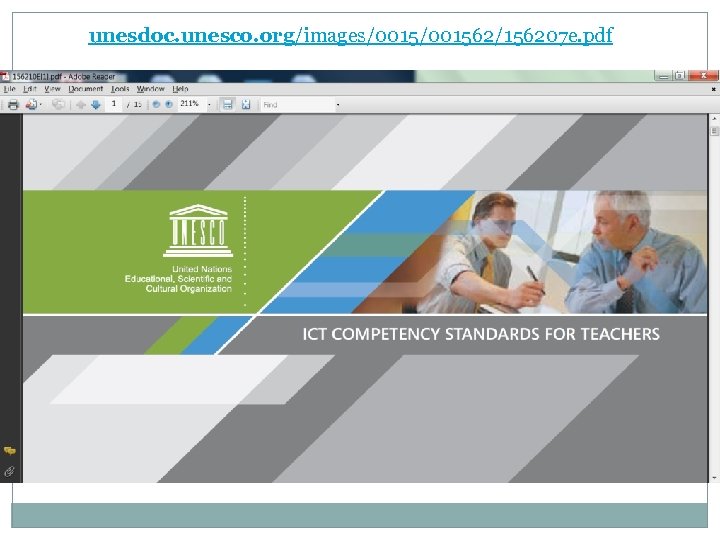Click the title ICT COMPETENCY STANDARDS FOR TEACHERS
This screenshot has width=720, height=540.
click(x=481, y=334)
